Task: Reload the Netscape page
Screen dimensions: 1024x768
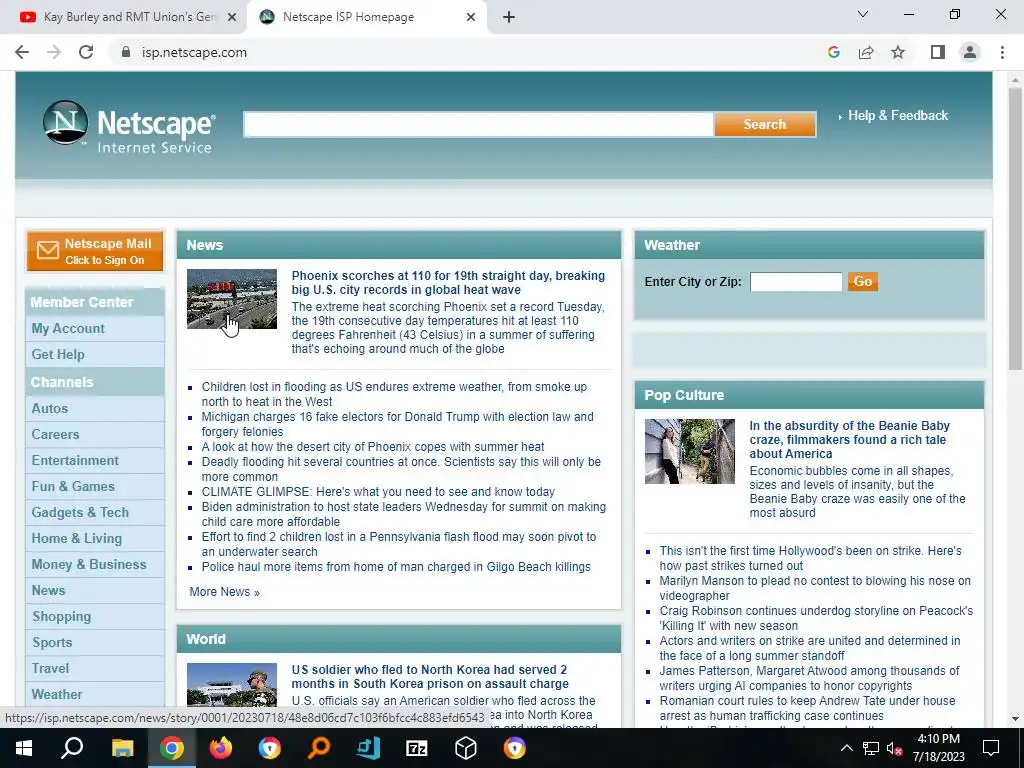Action: (x=86, y=52)
